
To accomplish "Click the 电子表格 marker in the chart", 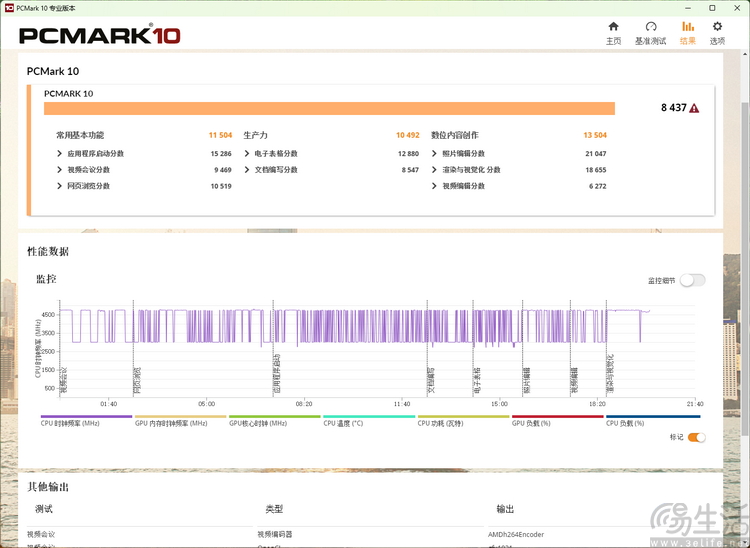I will coord(477,381).
